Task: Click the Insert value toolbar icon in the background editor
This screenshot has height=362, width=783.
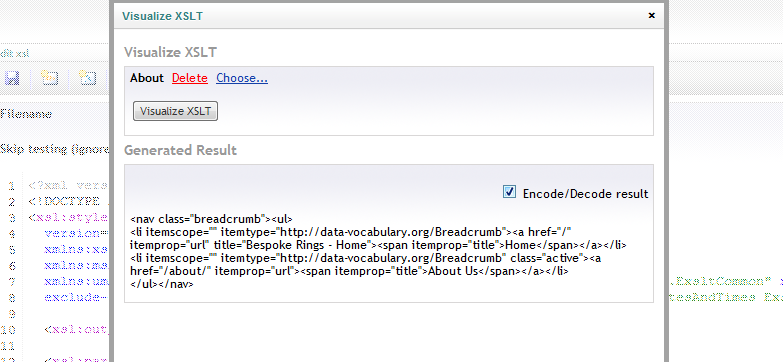Action: click(49, 78)
